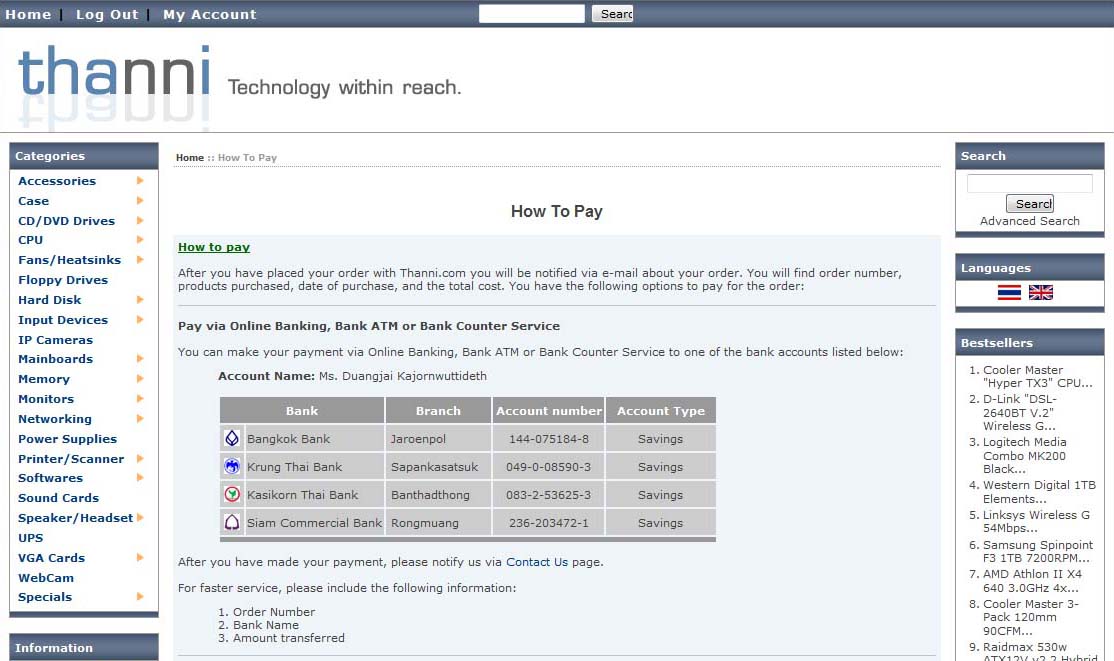Expand the Mainboards category arrow
This screenshot has height=661, width=1114.
(140, 358)
